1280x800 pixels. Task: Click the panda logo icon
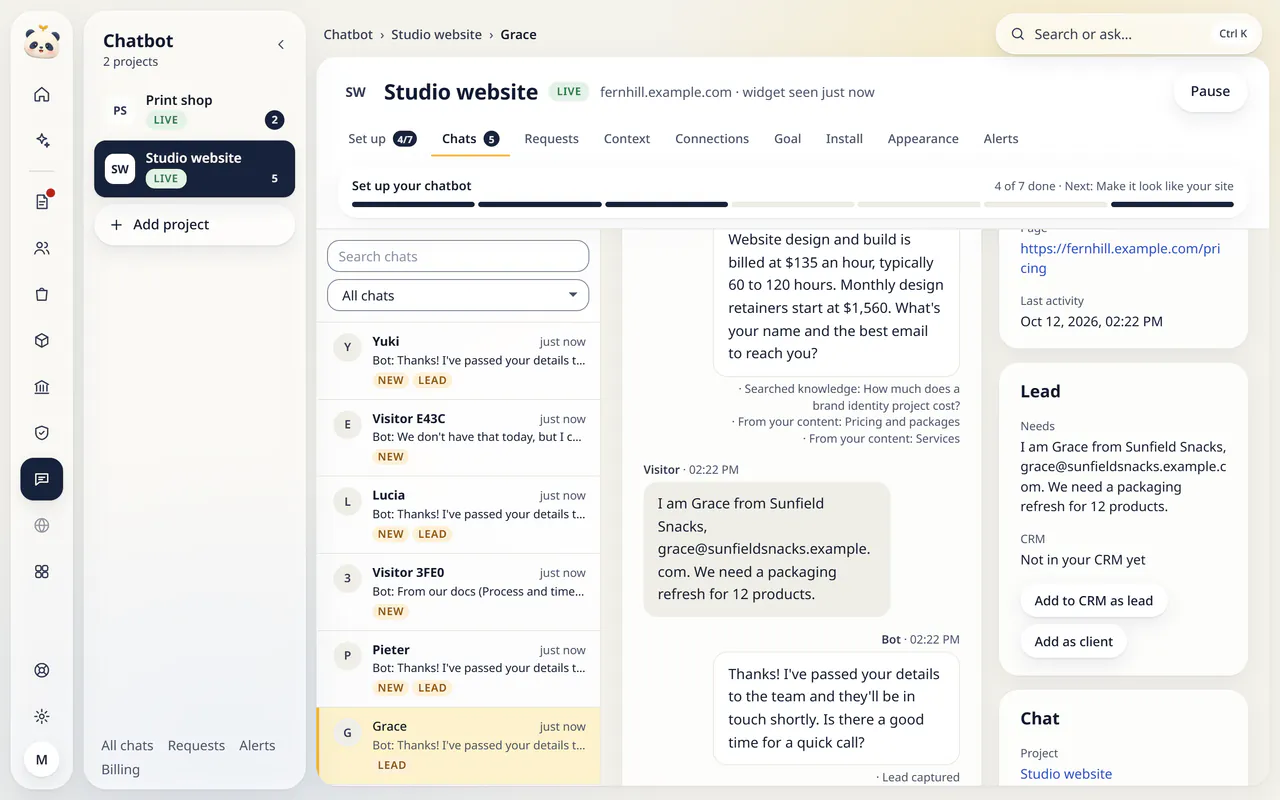pyautogui.click(x=42, y=42)
